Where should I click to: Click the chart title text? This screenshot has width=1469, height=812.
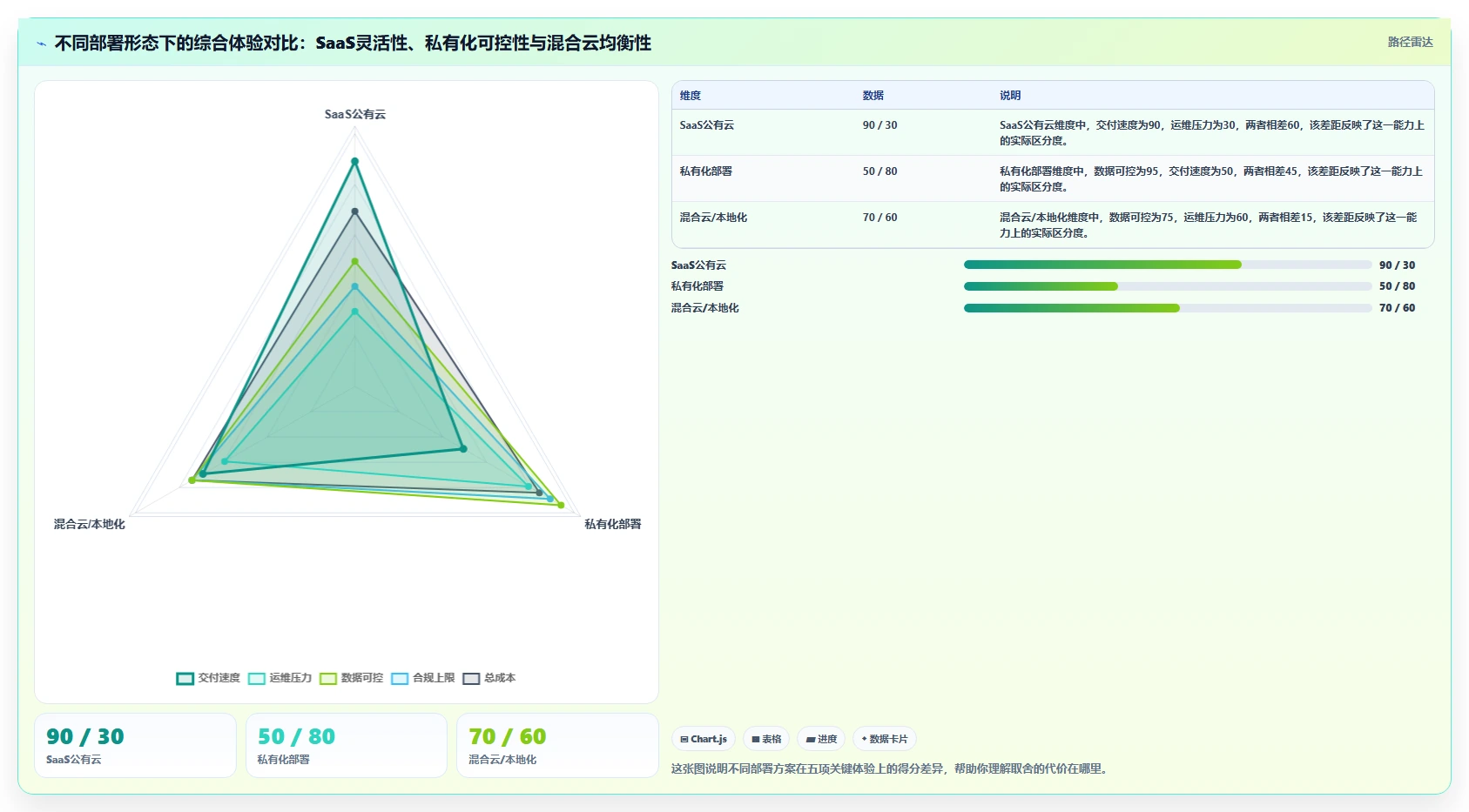pyautogui.click(x=353, y=43)
